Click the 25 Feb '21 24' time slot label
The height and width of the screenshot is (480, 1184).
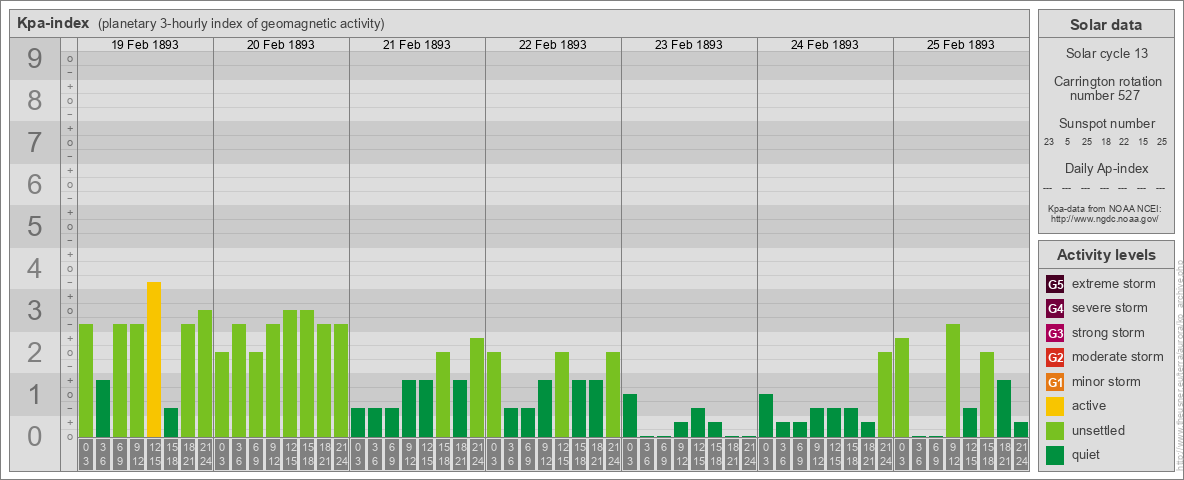coord(1020,455)
